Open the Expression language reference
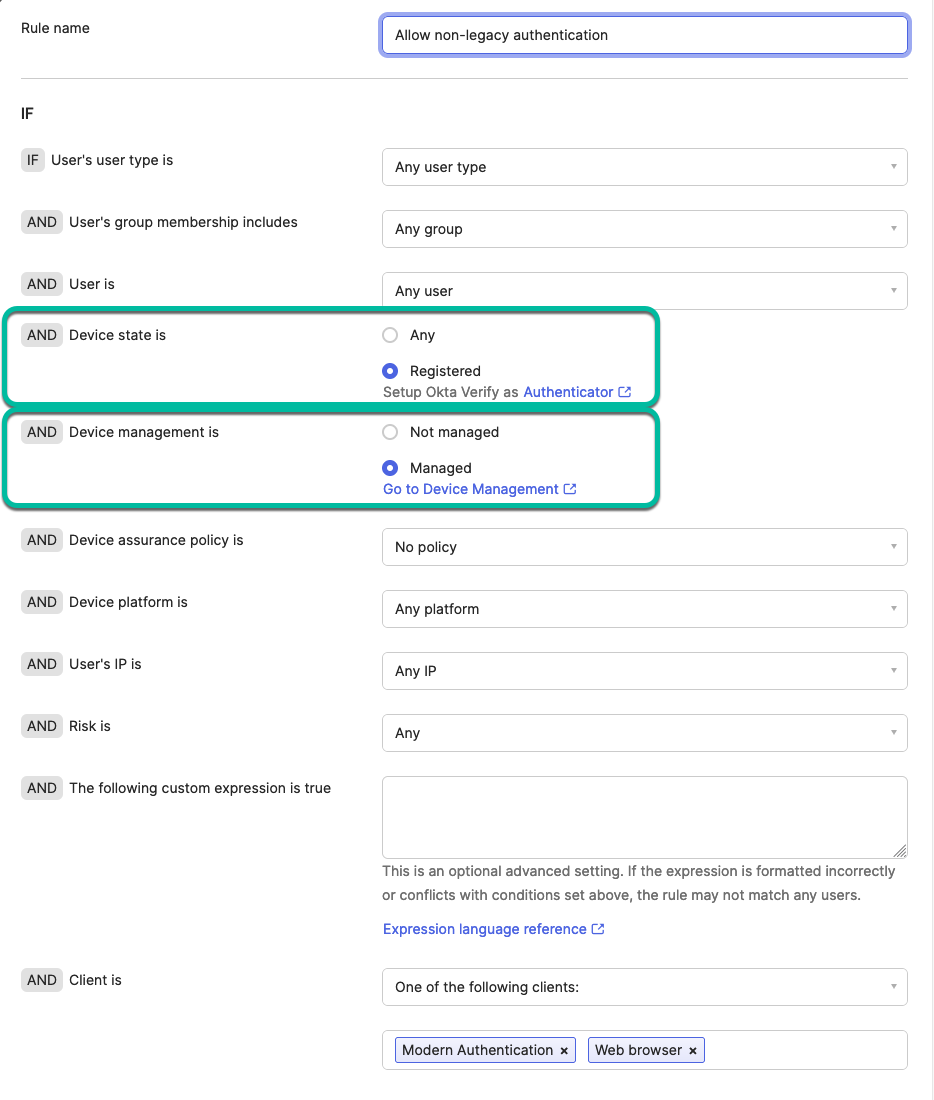The width and height of the screenshot is (934, 1100). (x=486, y=929)
